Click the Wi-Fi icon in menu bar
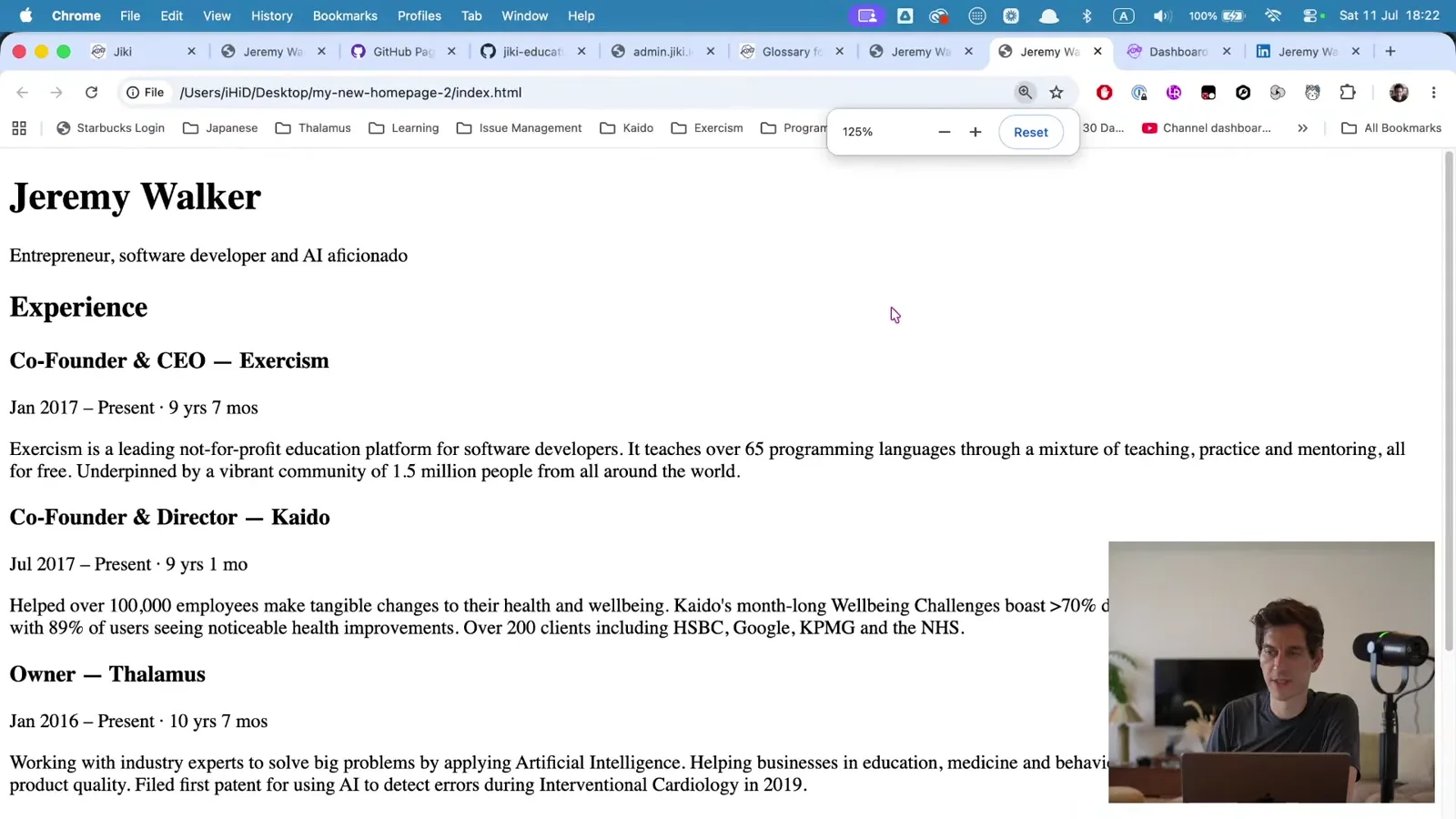Image resolution: width=1456 pixels, height=819 pixels. [x=1273, y=15]
